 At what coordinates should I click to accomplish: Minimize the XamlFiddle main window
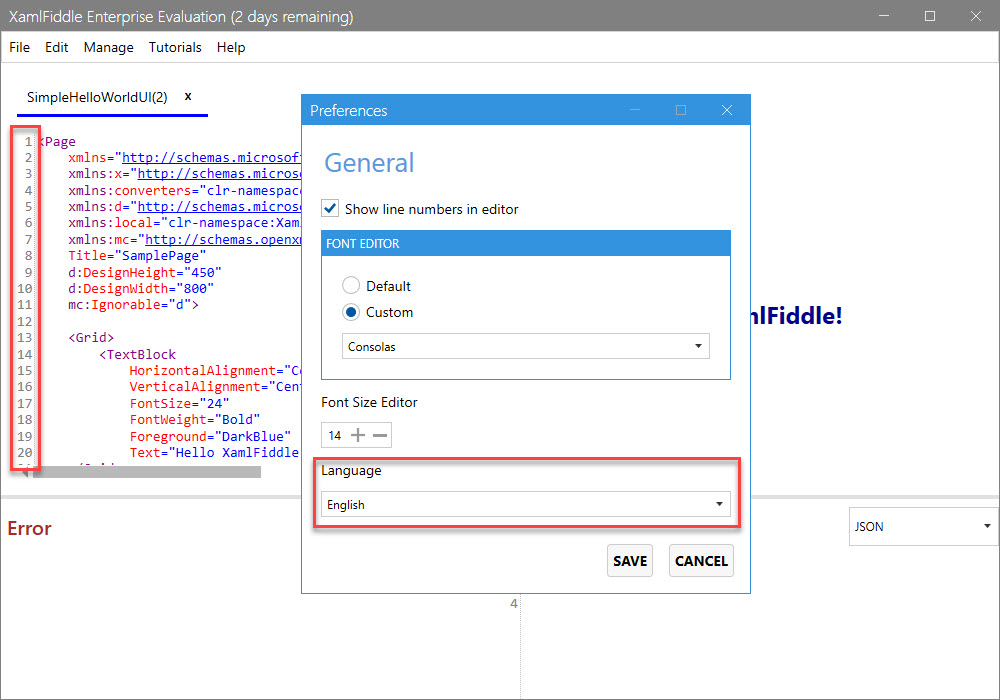point(884,16)
